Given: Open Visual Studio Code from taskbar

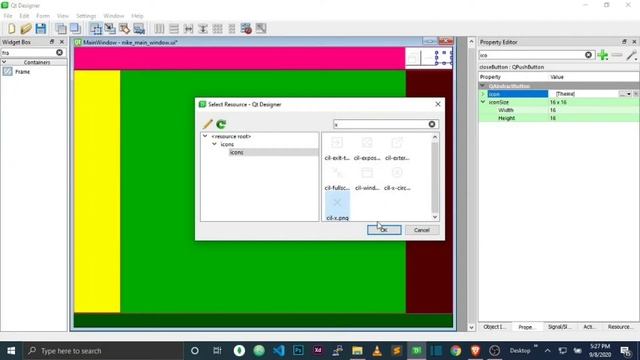Looking at the screenshot, I should [278, 351].
